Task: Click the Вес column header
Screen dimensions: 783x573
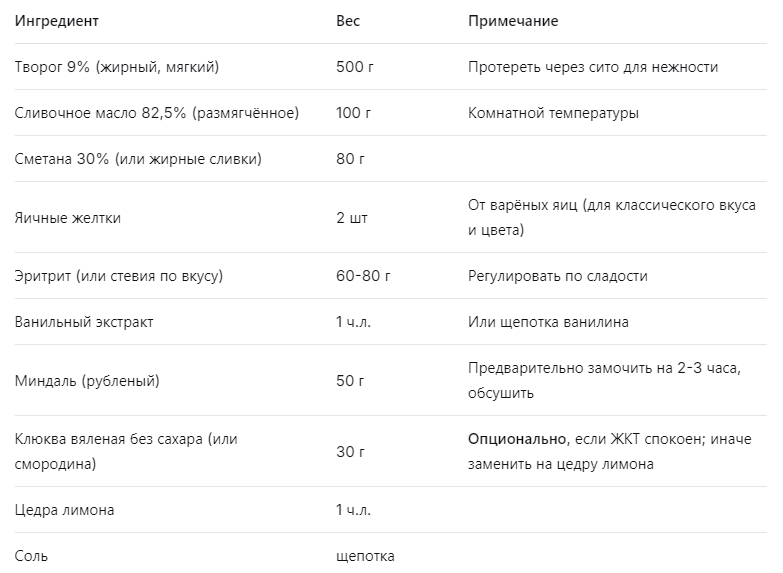Action: click(348, 21)
